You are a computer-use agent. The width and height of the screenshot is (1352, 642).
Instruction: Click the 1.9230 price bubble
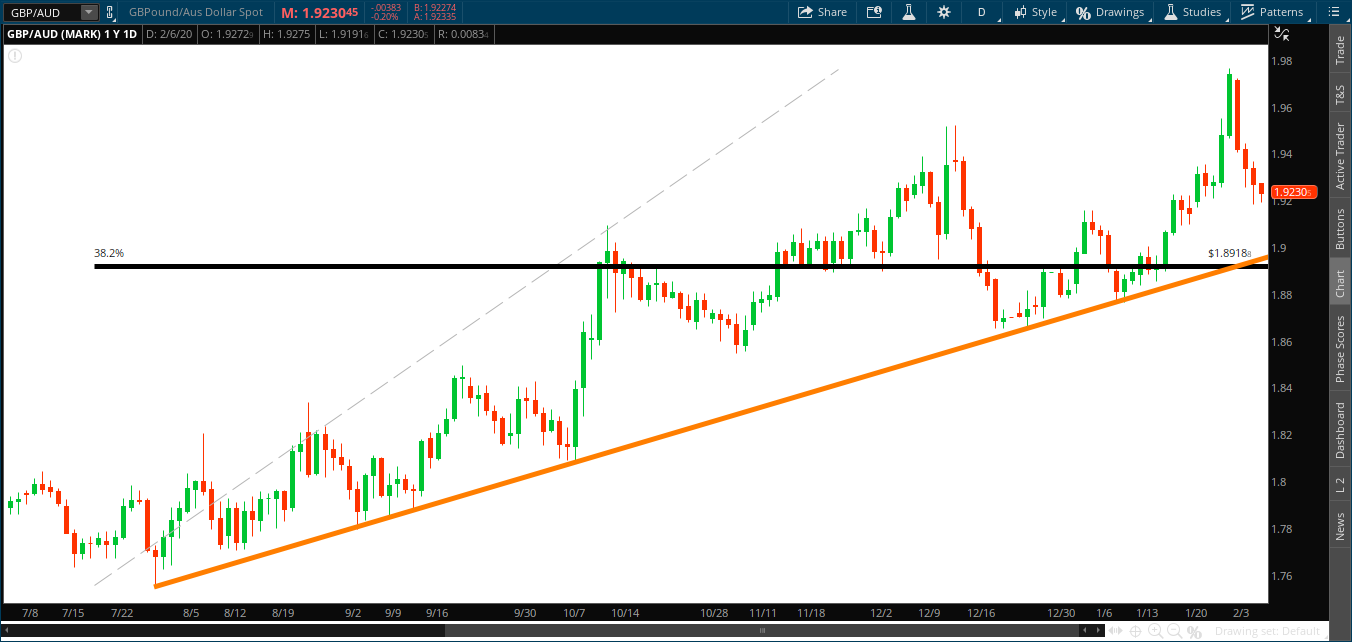click(1295, 190)
